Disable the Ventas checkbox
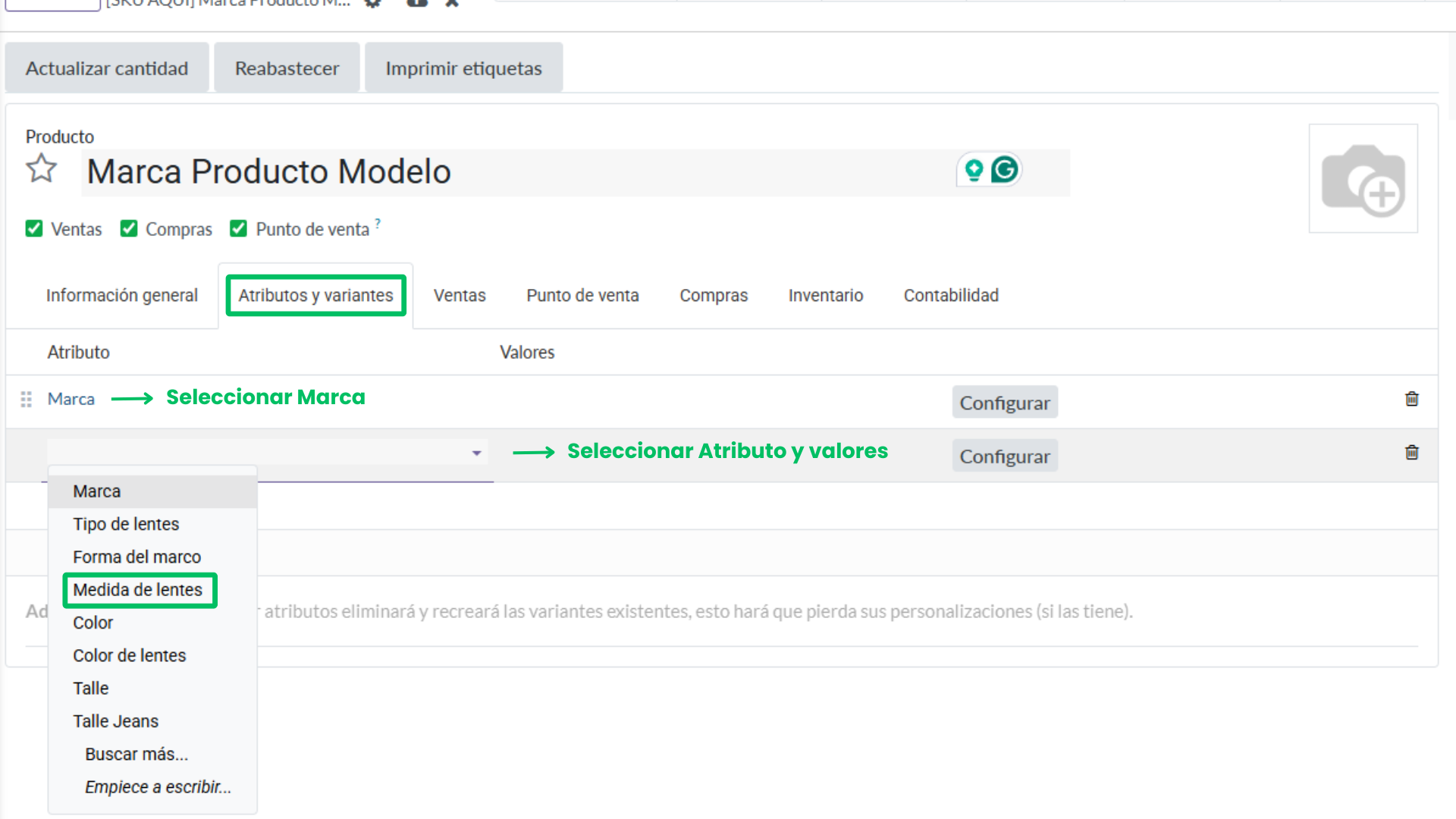The image size is (1456, 819). [x=34, y=228]
